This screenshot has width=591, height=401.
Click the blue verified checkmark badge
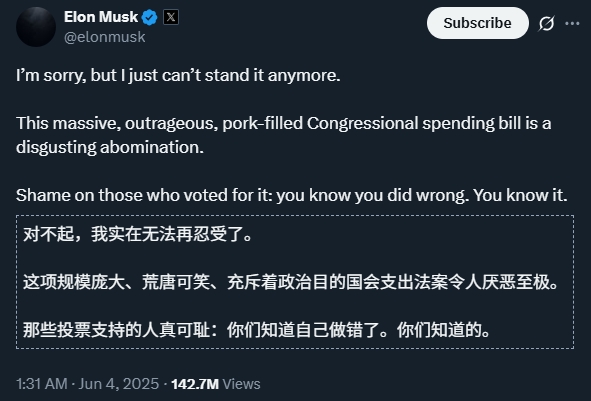click(x=150, y=17)
